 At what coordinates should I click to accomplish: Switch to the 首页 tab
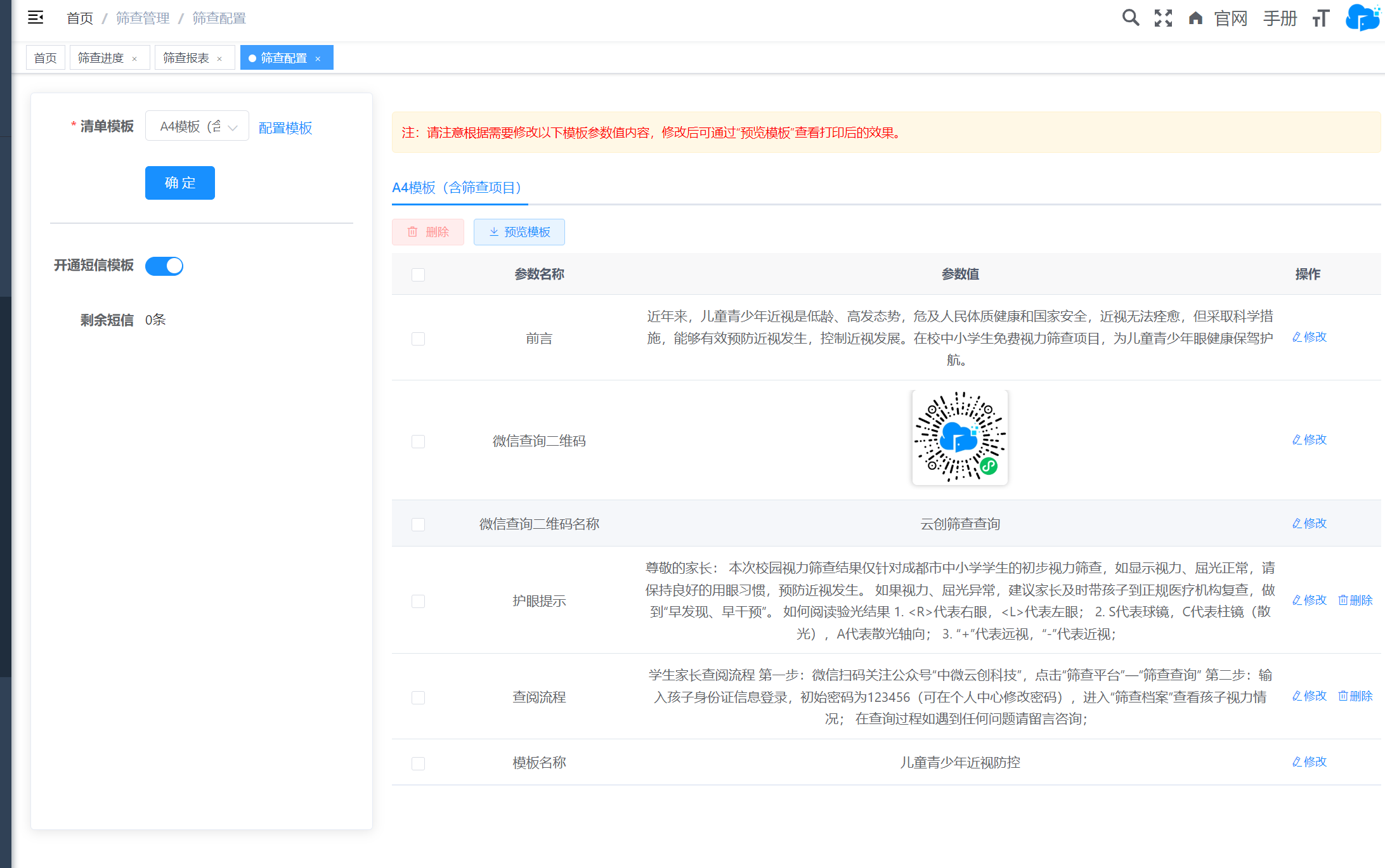point(46,58)
